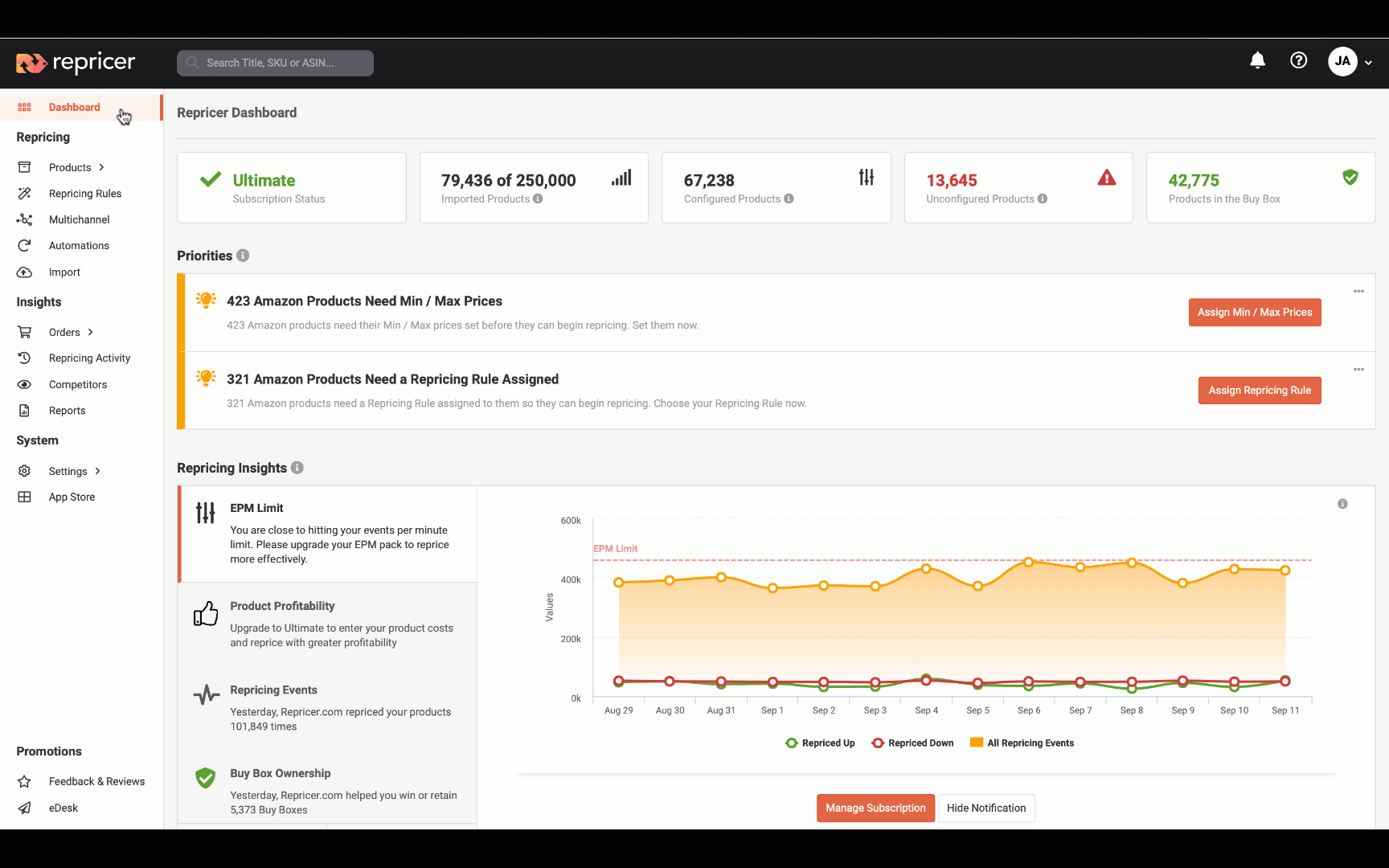Expand the account menu chevron
The width and height of the screenshot is (1389, 868).
pyautogui.click(x=1368, y=63)
